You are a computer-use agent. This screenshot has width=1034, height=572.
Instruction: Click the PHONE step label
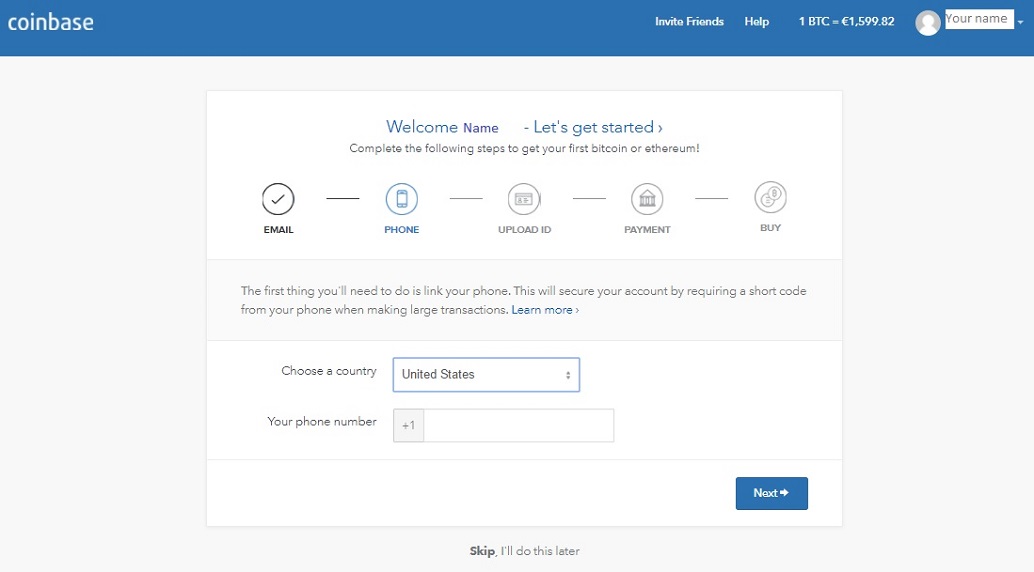tap(402, 230)
